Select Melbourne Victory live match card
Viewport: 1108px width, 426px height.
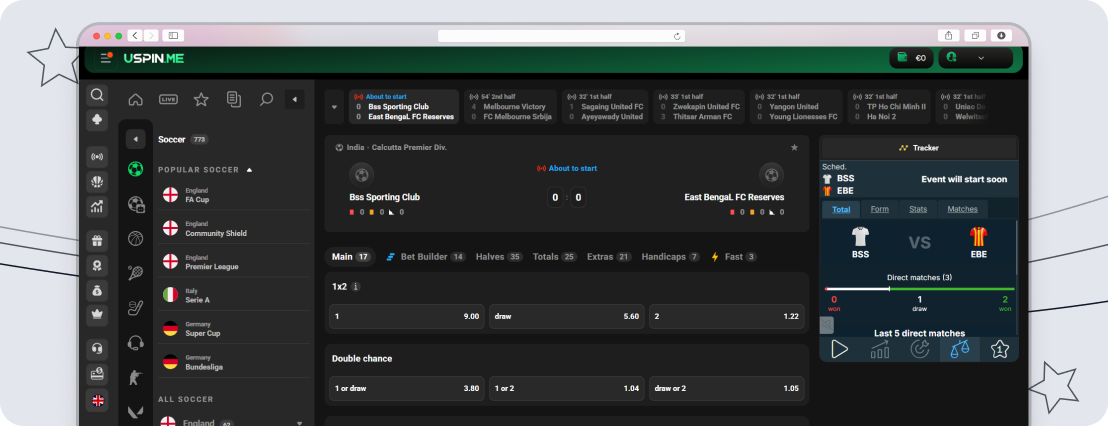tap(509, 107)
